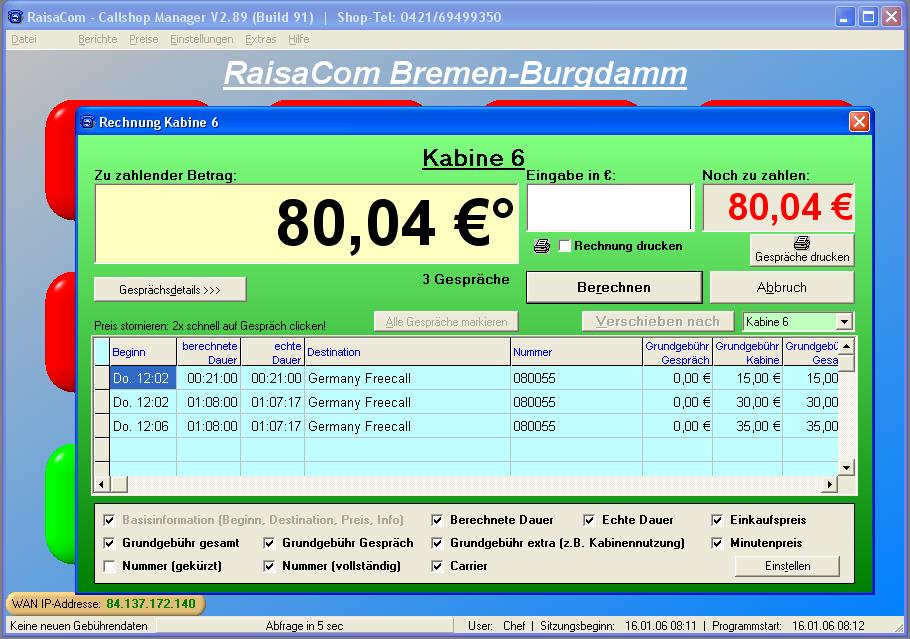Click the RaisaCom Bremen-Burgdamm heading

coord(456,74)
